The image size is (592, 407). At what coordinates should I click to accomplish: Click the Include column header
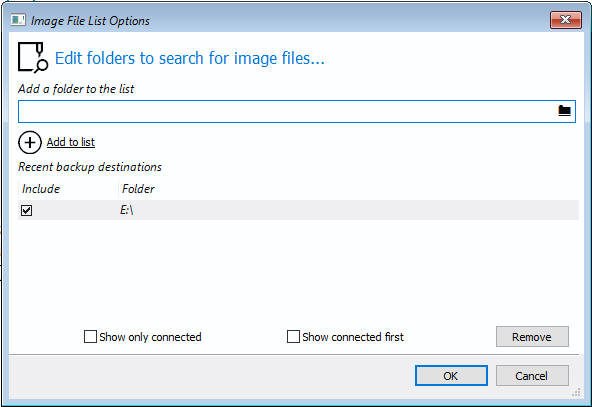(x=68, y=189)
